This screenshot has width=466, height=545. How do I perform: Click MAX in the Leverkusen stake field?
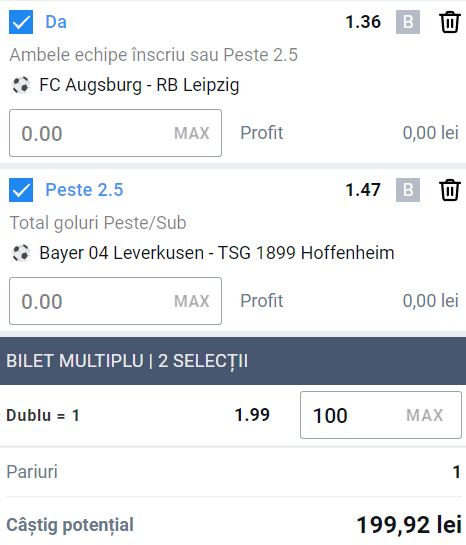(x=192, y=301)
